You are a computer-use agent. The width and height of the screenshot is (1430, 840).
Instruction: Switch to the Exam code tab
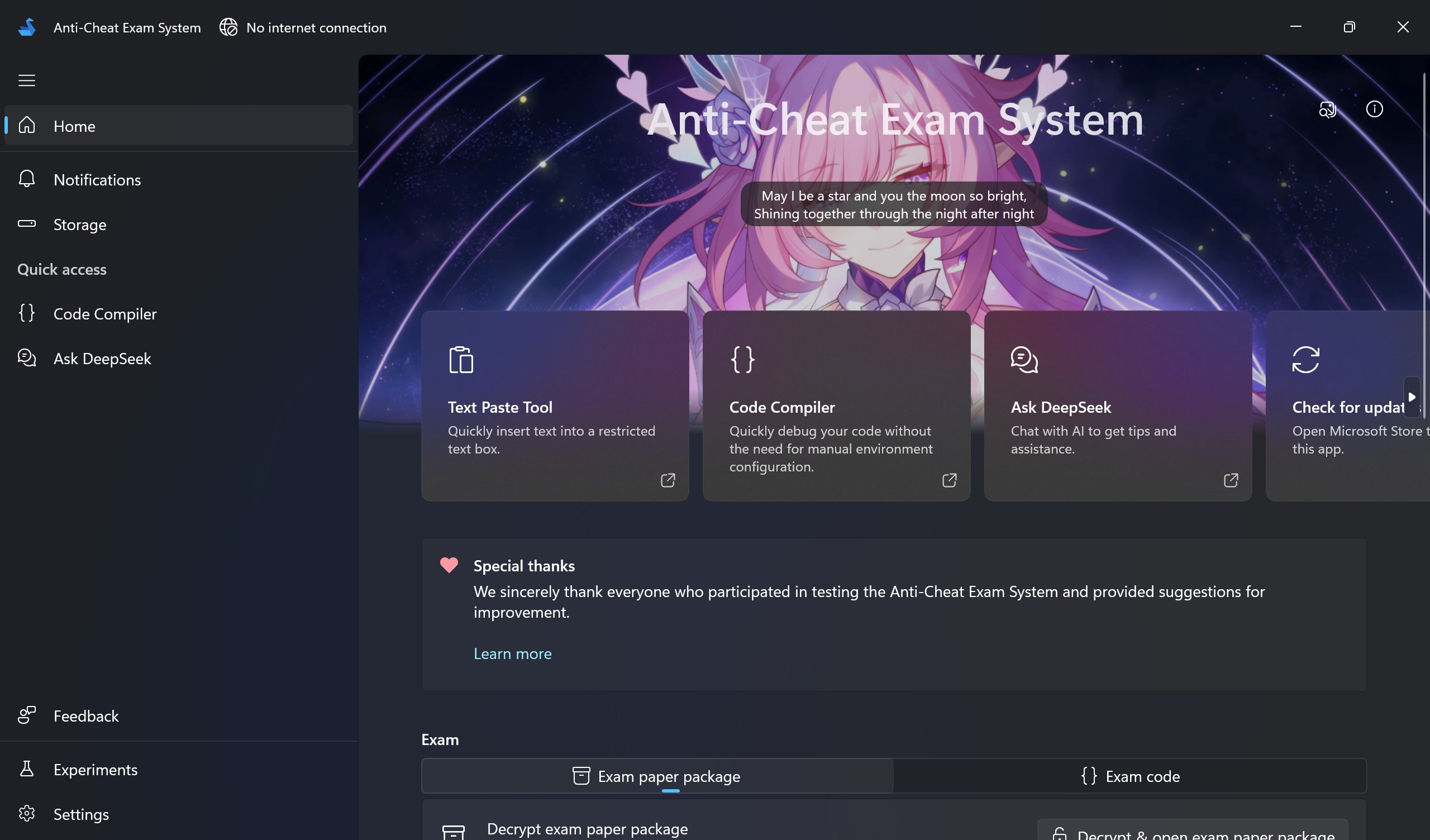1130,776
